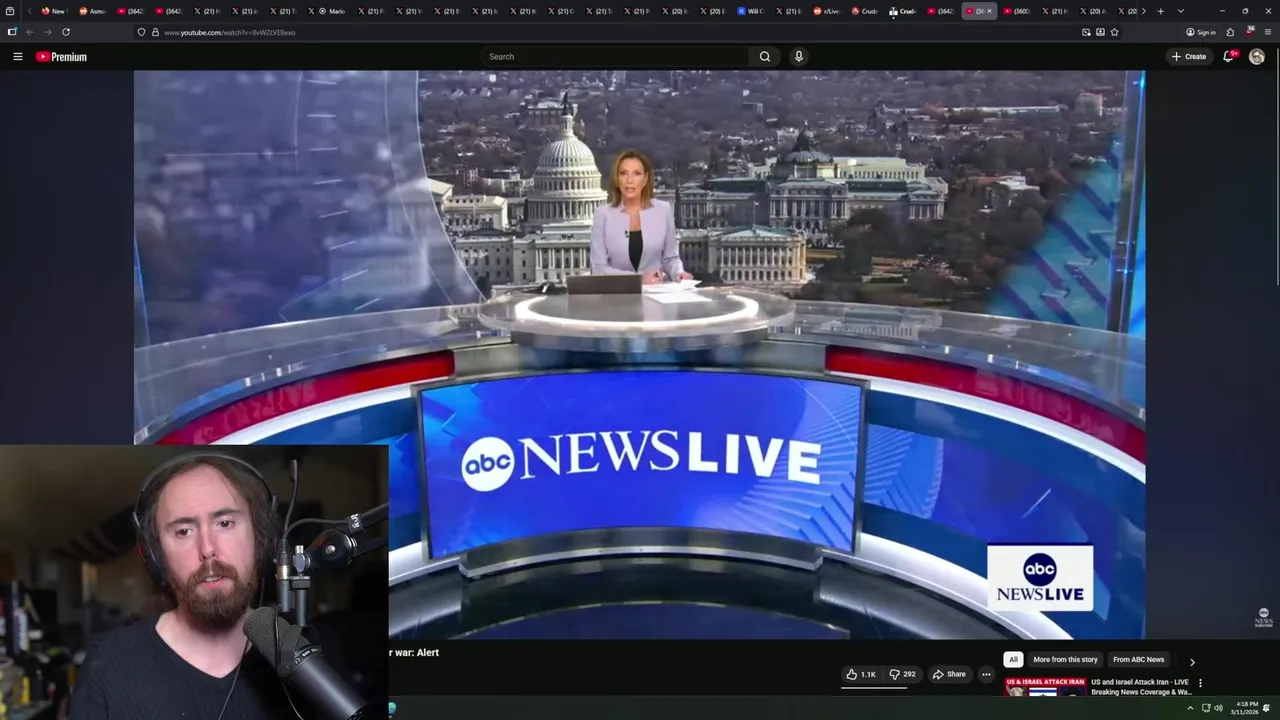Show more filter chips with right chevron
Image resolution: width=1280 pixels, height=720 pixels.
pos(1192,662)
